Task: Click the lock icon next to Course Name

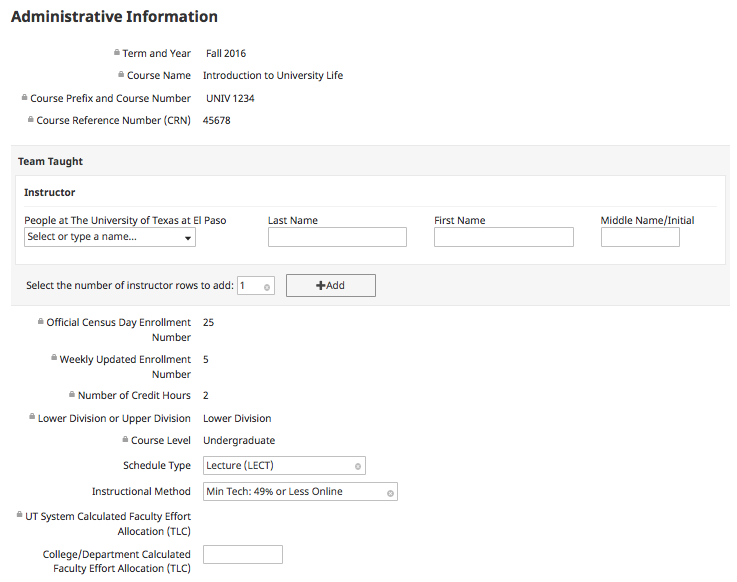Action: (x=121, y=74)
